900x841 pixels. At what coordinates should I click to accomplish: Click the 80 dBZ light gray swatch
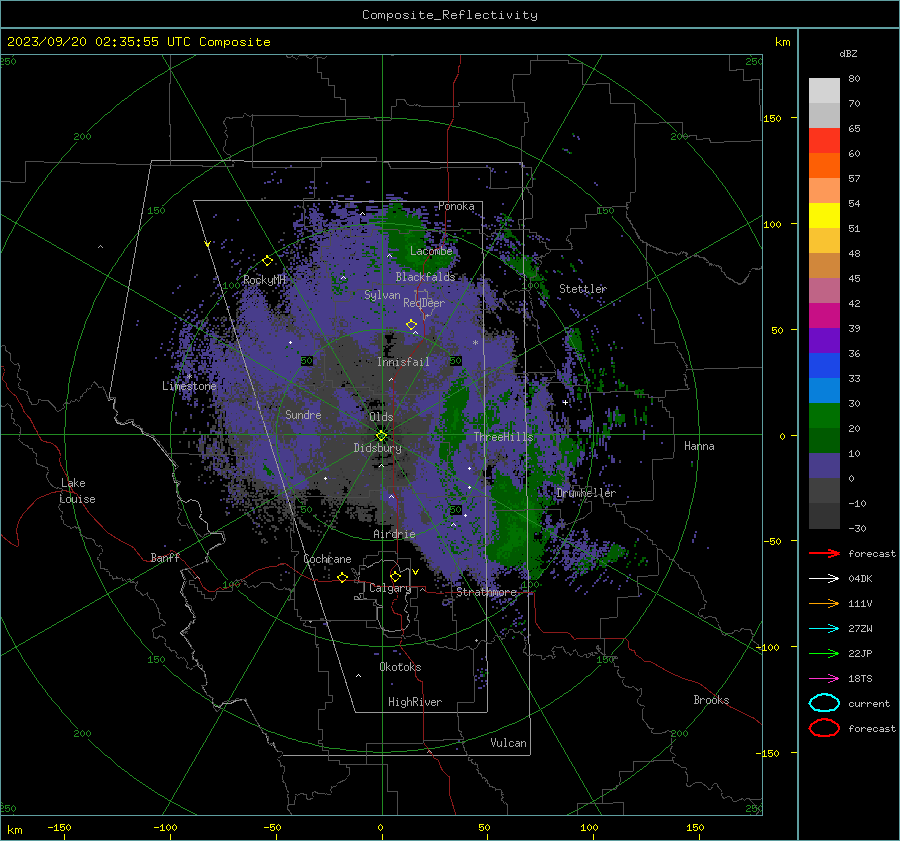pyautogui.click(x=824, y=90)
